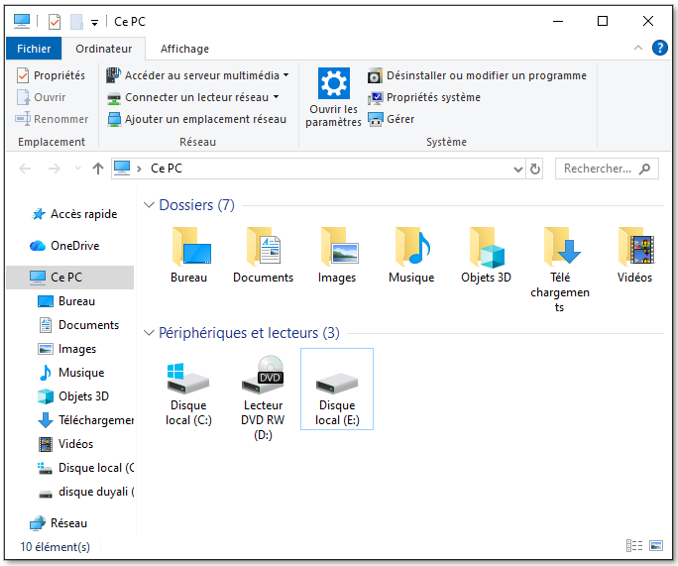Click the refresh icon beside address bar

[535, 169]
